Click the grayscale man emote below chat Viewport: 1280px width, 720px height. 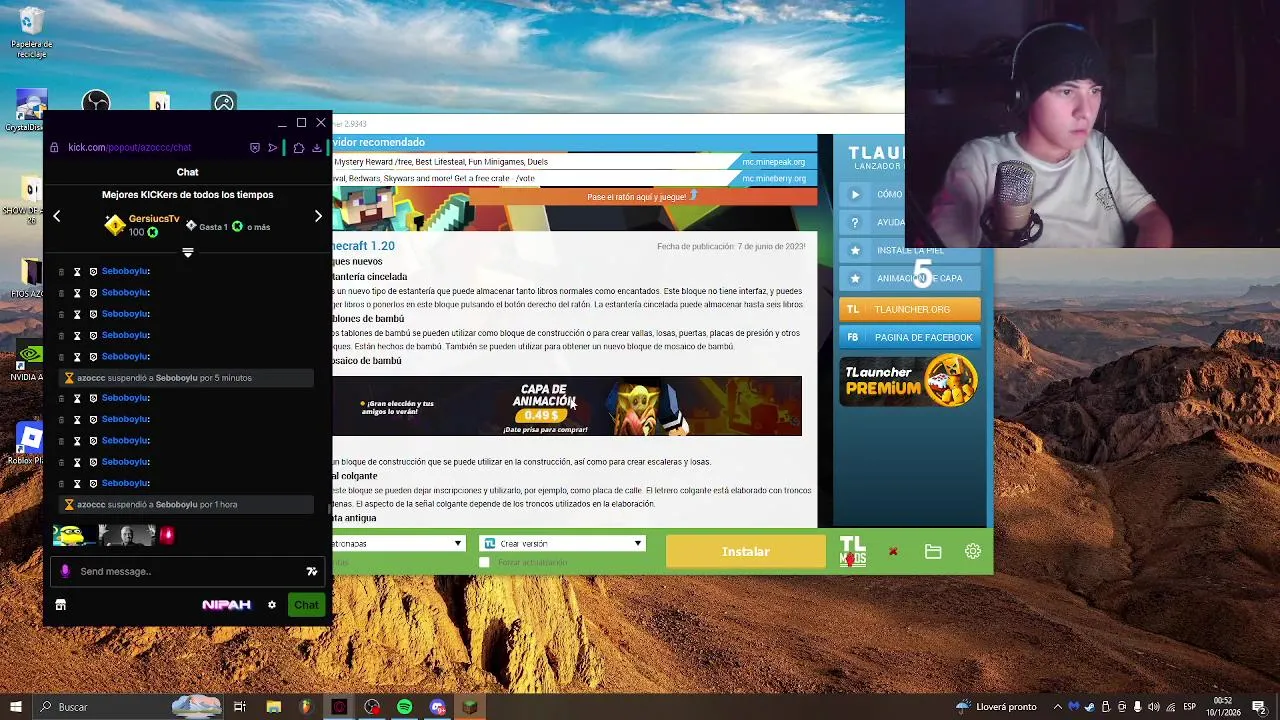(129, 535)
